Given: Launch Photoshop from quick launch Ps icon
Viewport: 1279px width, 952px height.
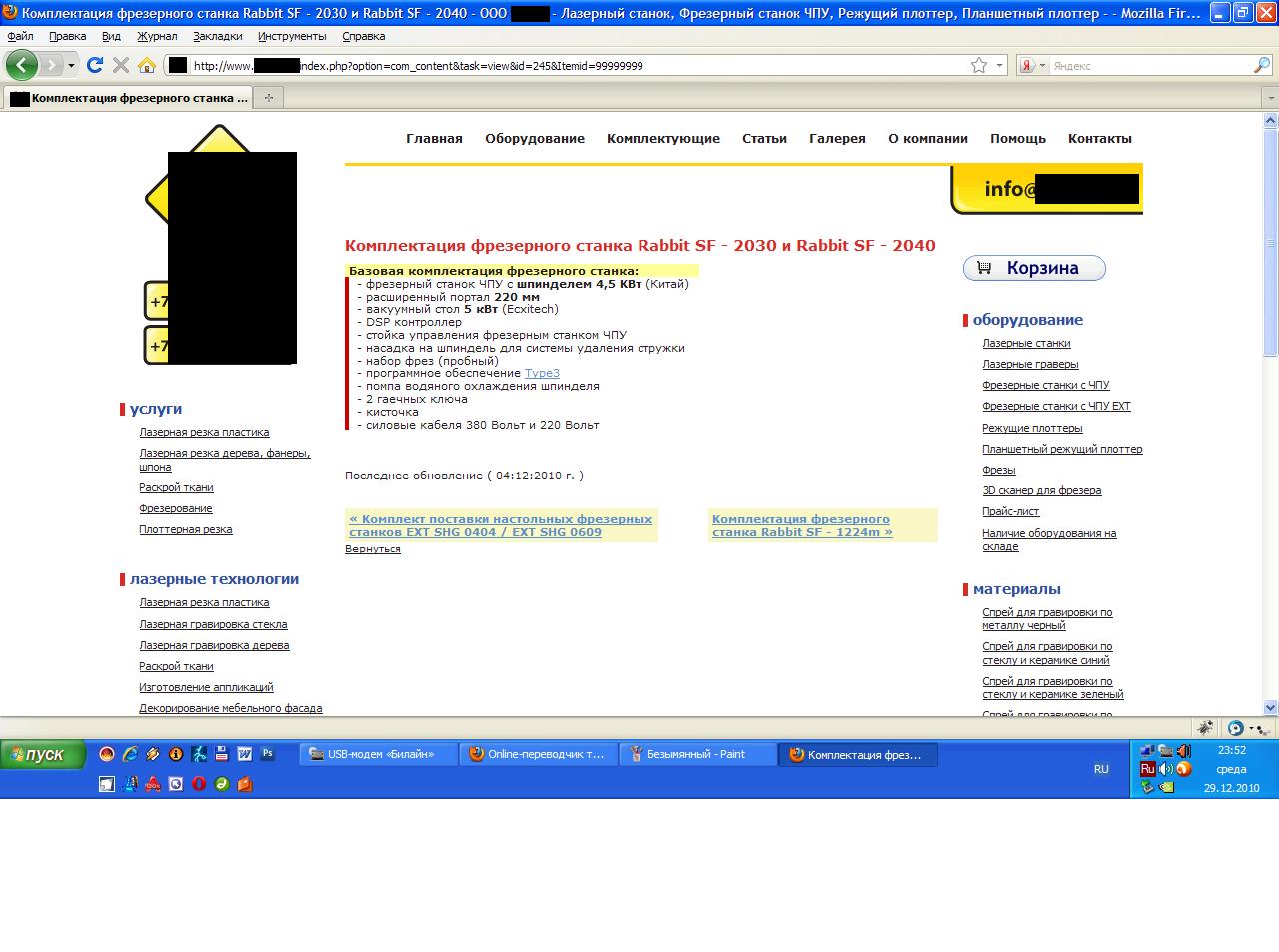Looking at the screenshot, I should [268, 754].
